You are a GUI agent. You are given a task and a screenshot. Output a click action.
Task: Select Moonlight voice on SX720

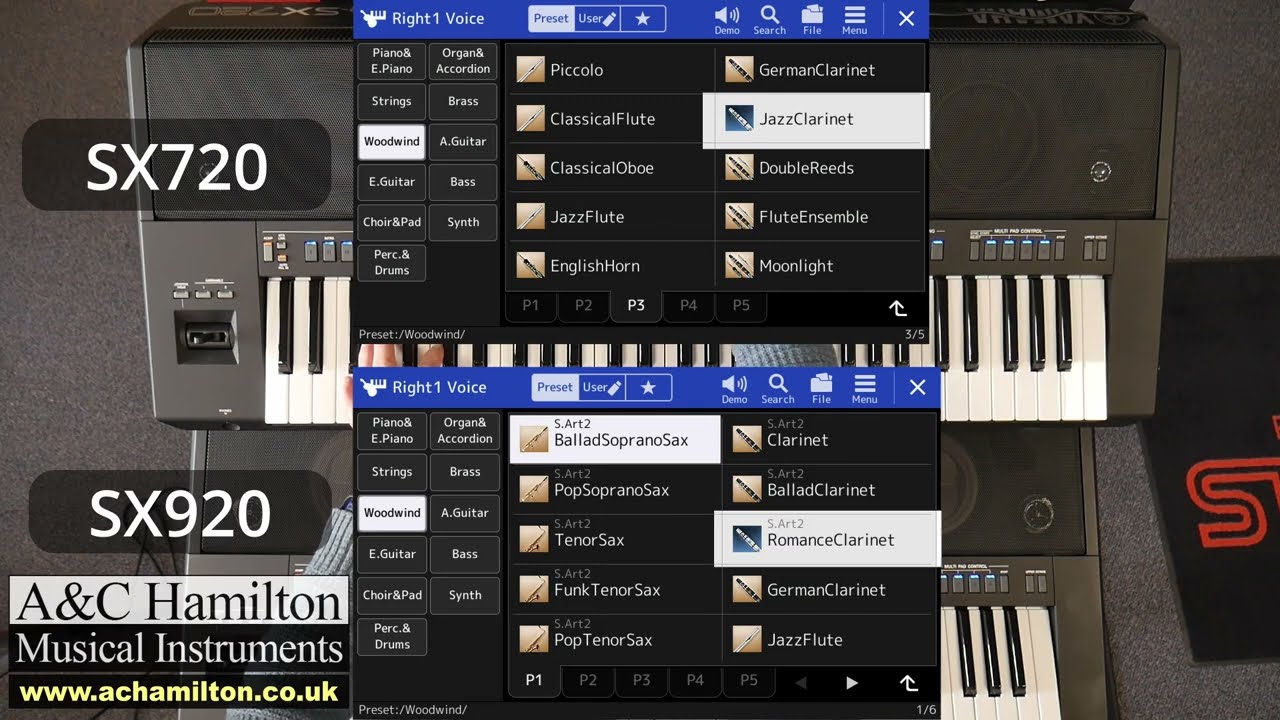click(819, 266)
